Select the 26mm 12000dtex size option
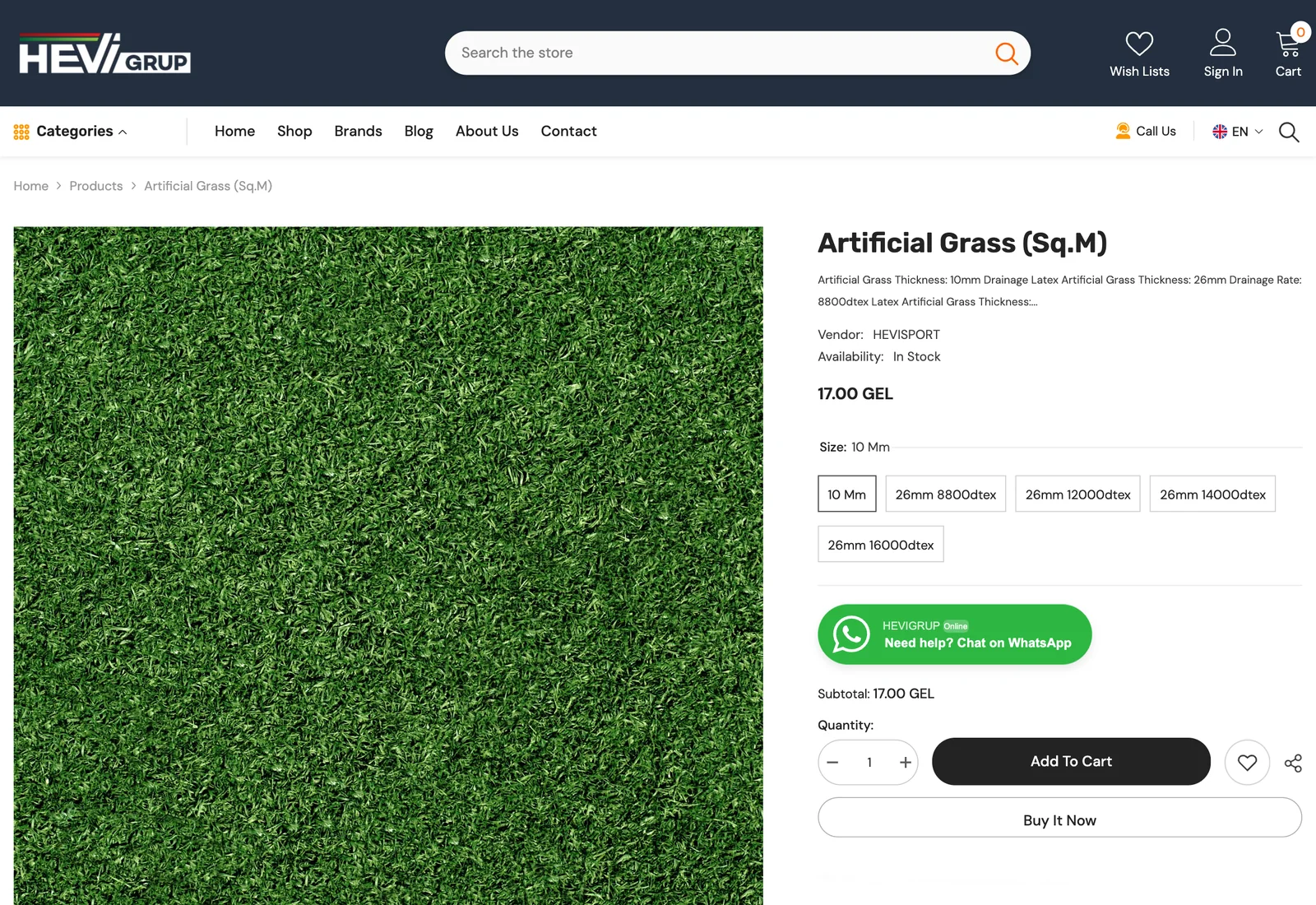 pos(1077,494)
